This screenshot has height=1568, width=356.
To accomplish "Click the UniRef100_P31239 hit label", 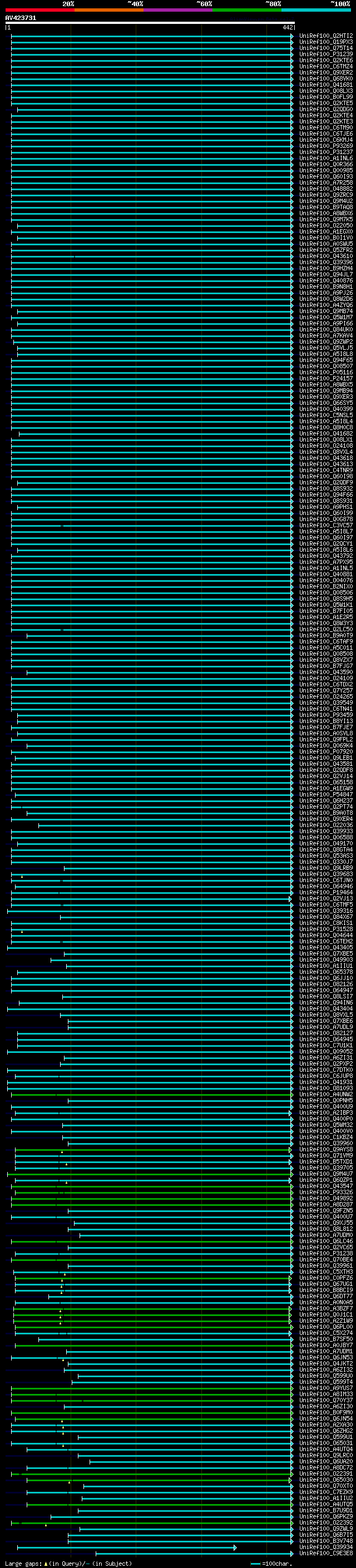I will coord(325,54).
